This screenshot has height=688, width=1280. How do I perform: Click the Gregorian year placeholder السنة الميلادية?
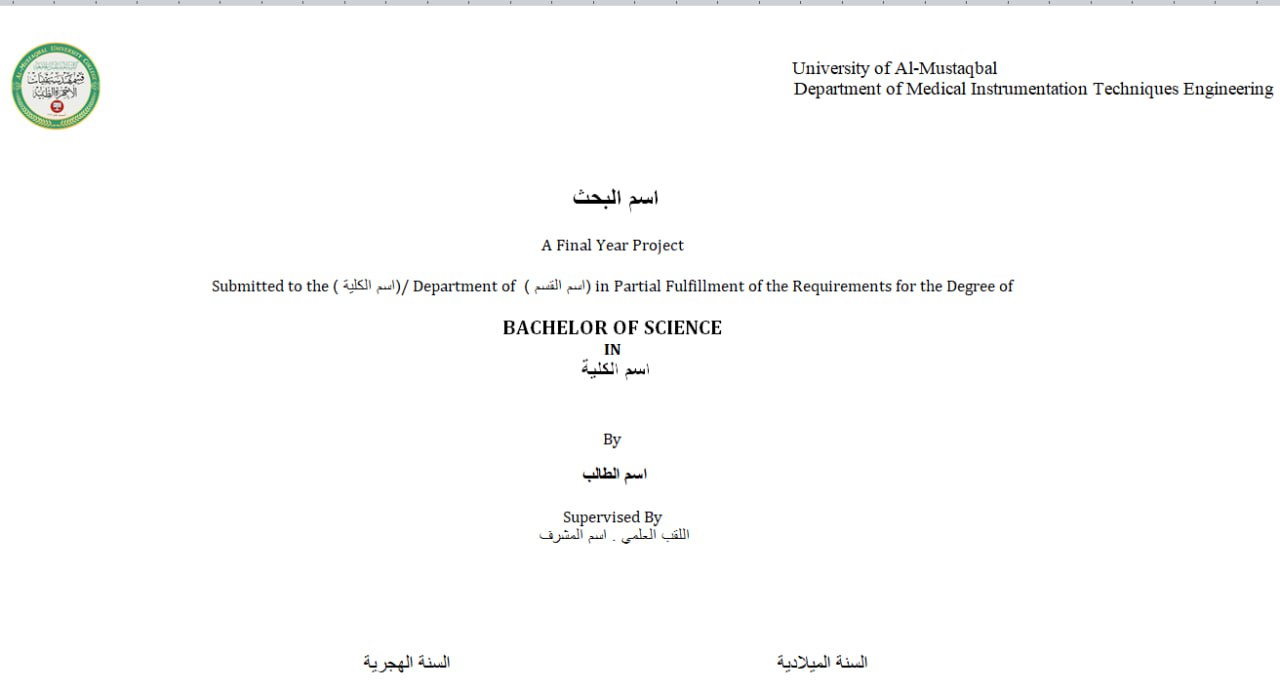click(821, 662)
